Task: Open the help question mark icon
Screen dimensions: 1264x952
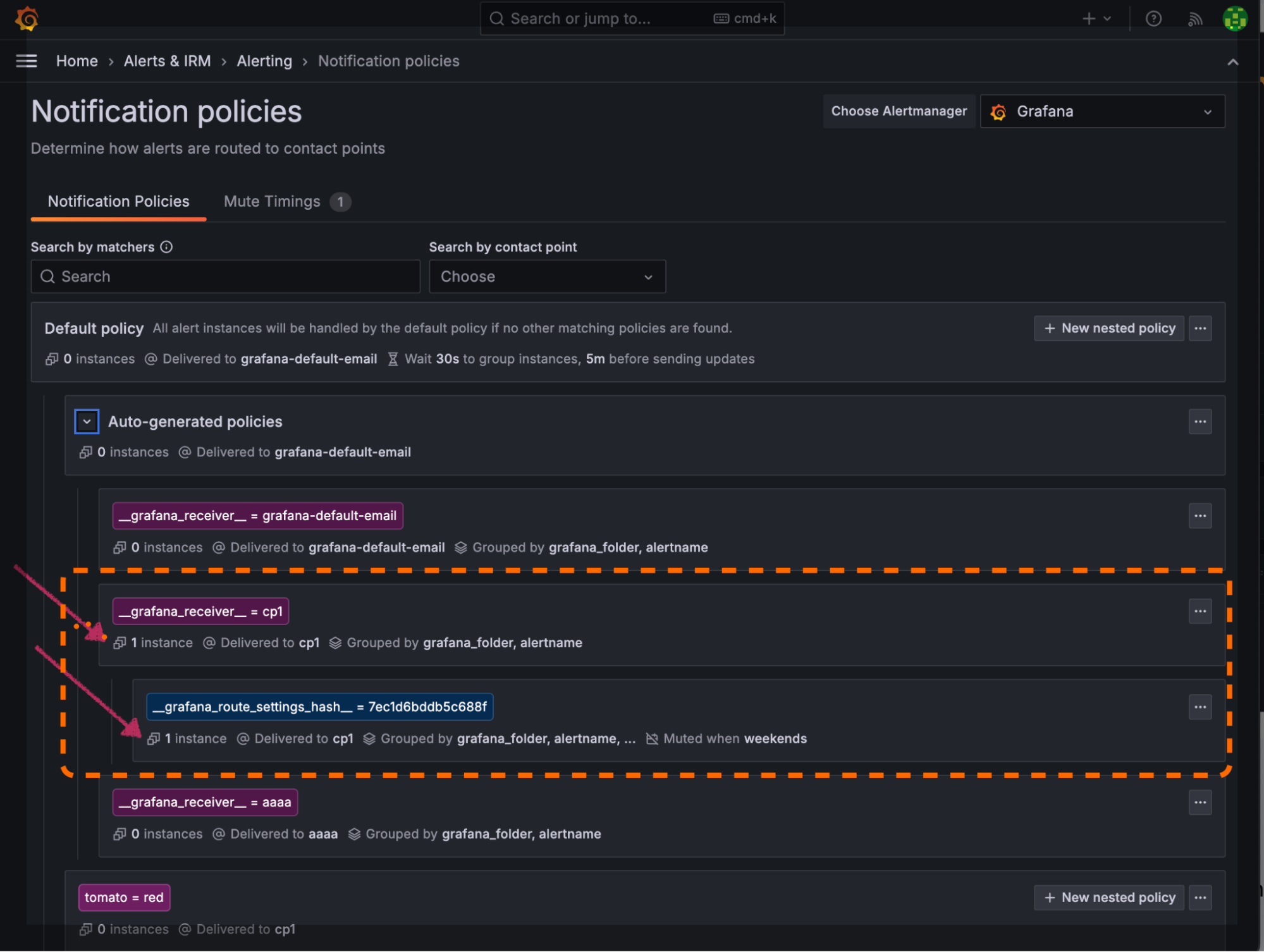Action: pos(1153,18)
